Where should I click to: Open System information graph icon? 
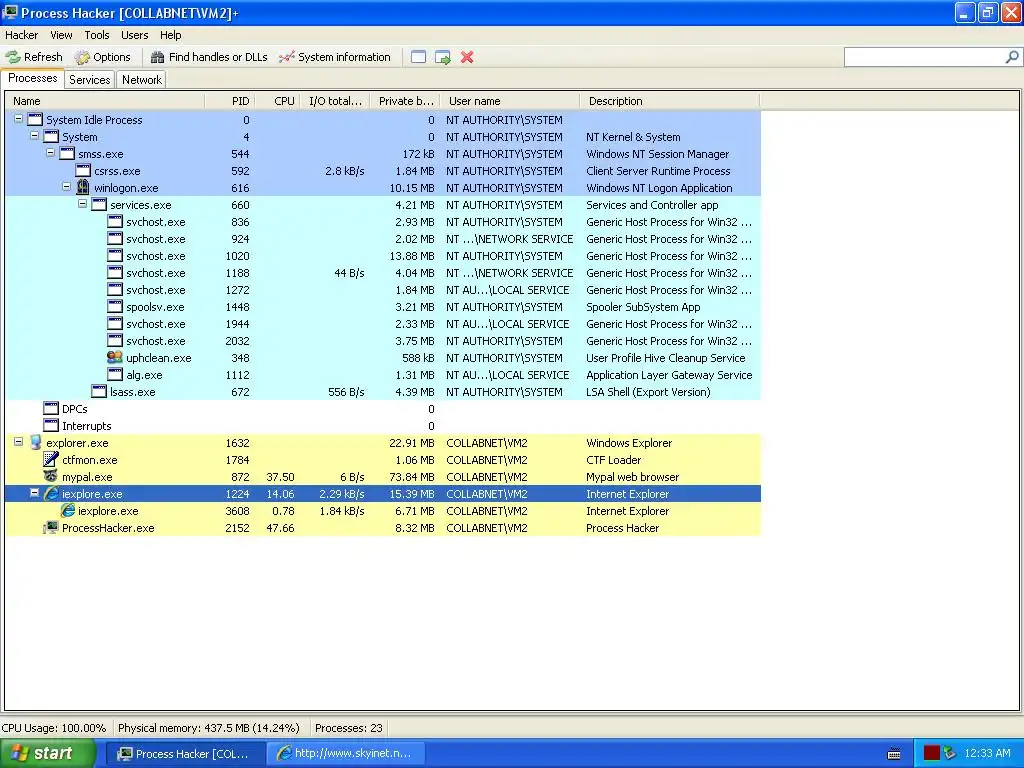point(287,57)
